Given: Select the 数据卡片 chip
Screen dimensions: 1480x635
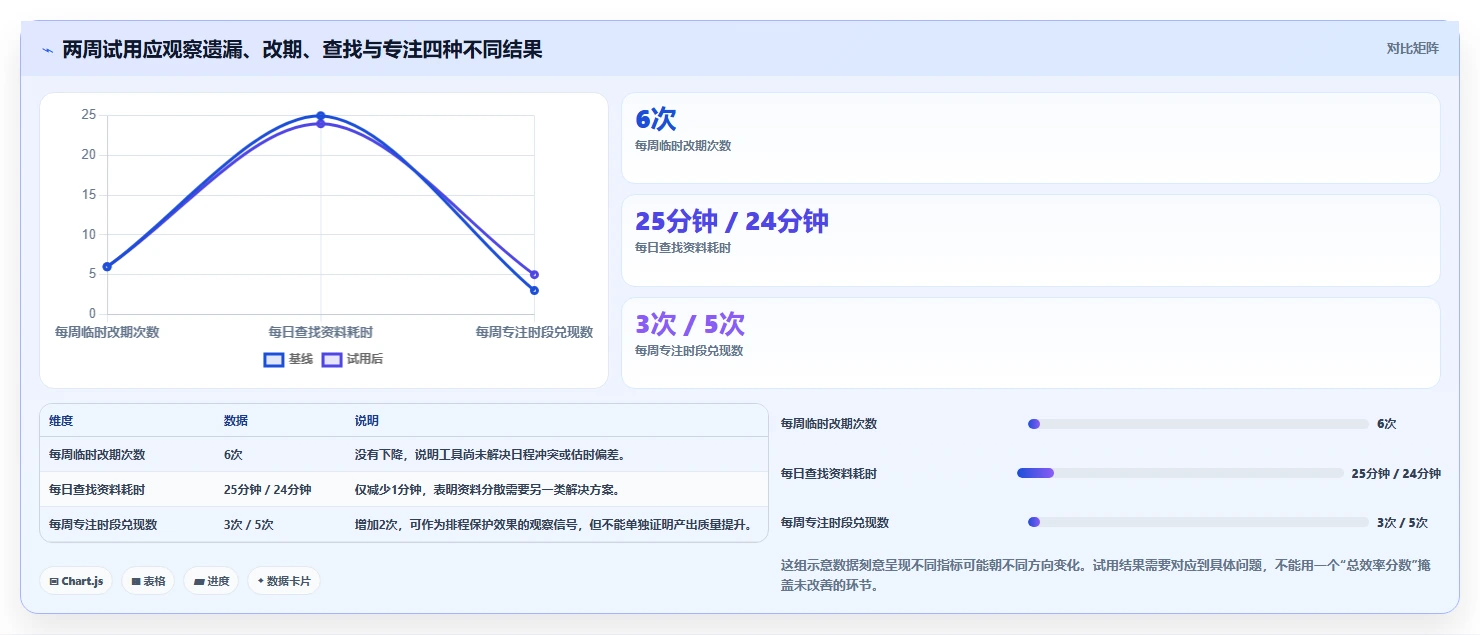Looking at the screenshot, I should (284, 581).
